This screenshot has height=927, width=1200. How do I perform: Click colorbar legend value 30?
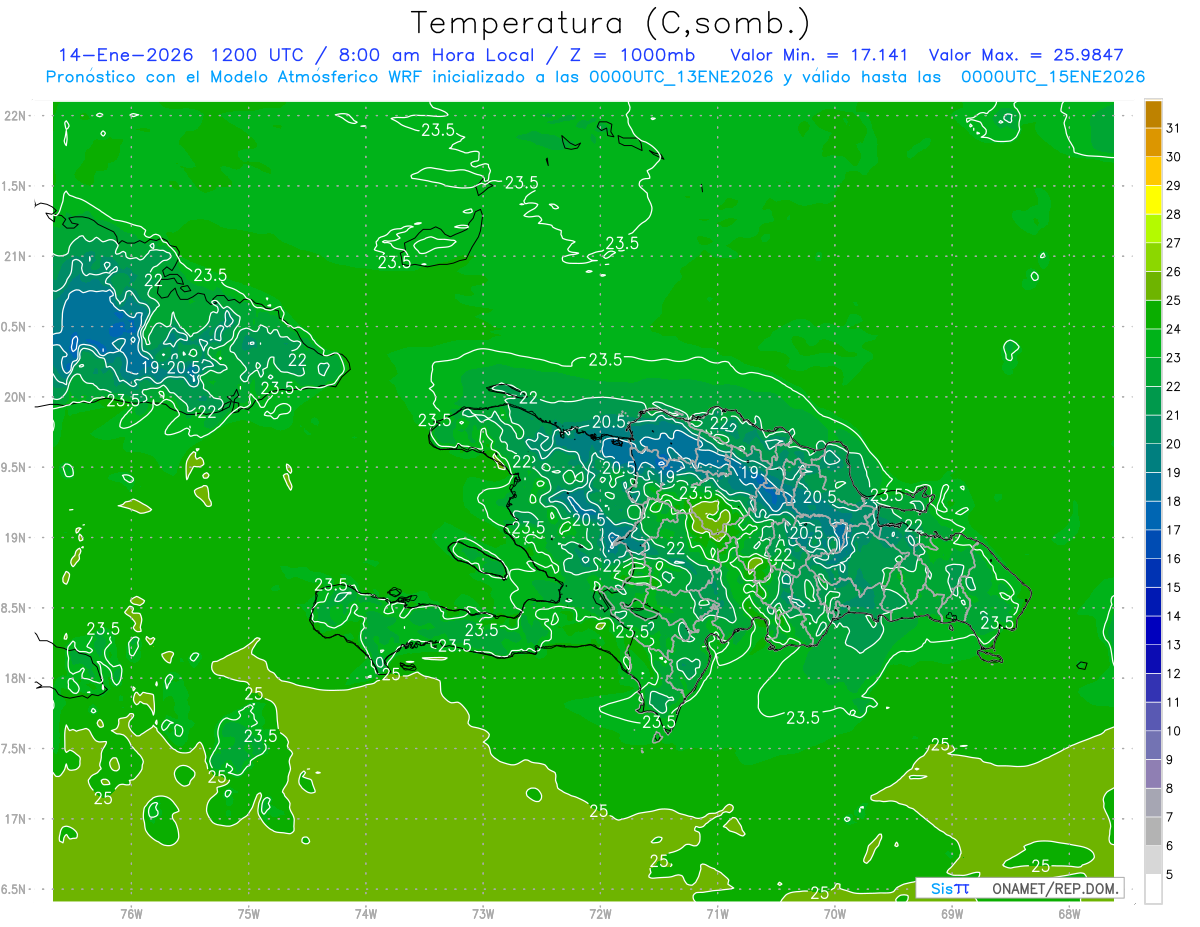coord(1174,156)
